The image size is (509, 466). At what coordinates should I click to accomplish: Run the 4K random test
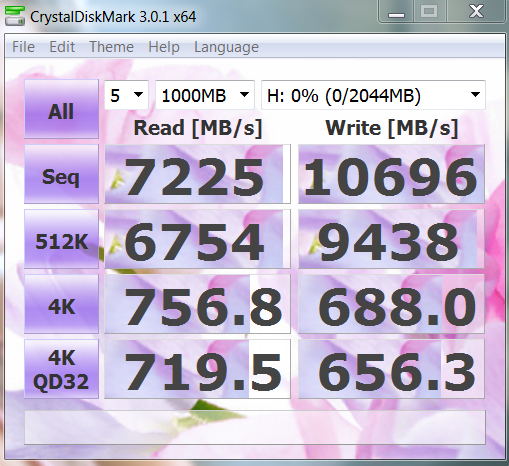click(x=61, y=304)
